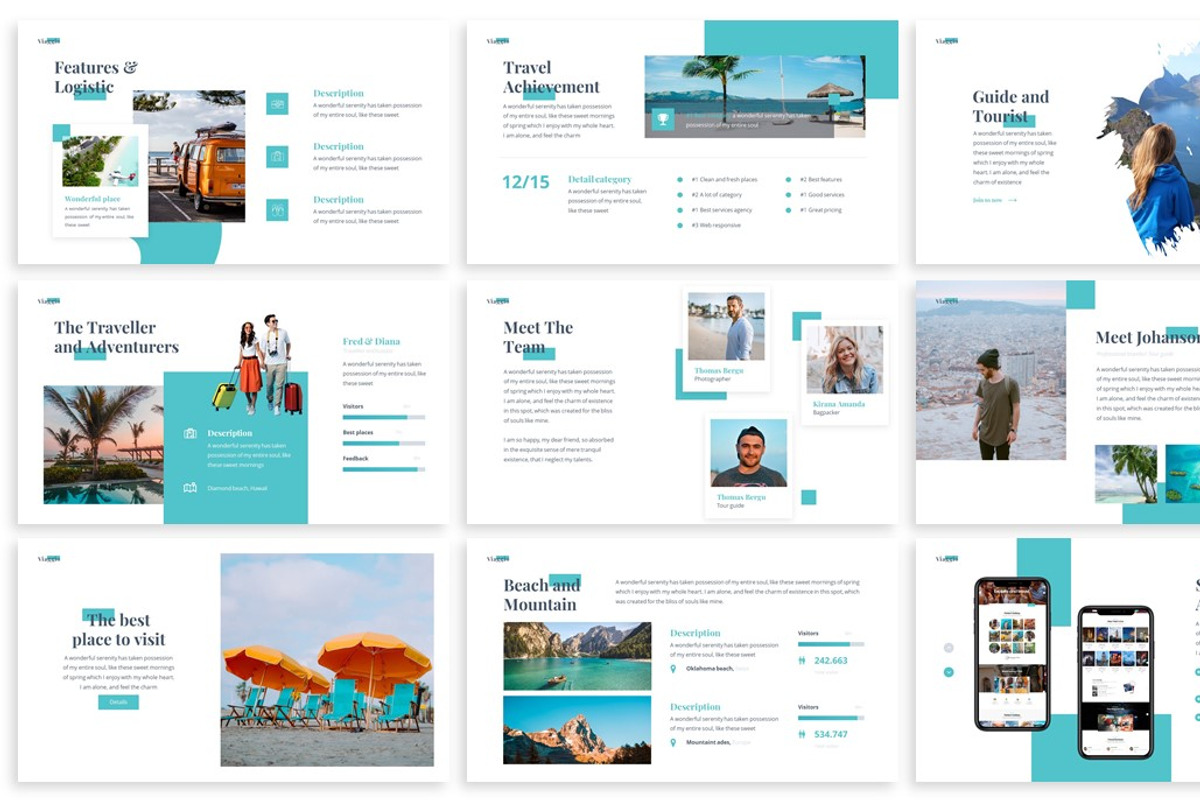Click the location pin beside Mountaint ades
1200x800 pixels.
(x=674, y=742)
